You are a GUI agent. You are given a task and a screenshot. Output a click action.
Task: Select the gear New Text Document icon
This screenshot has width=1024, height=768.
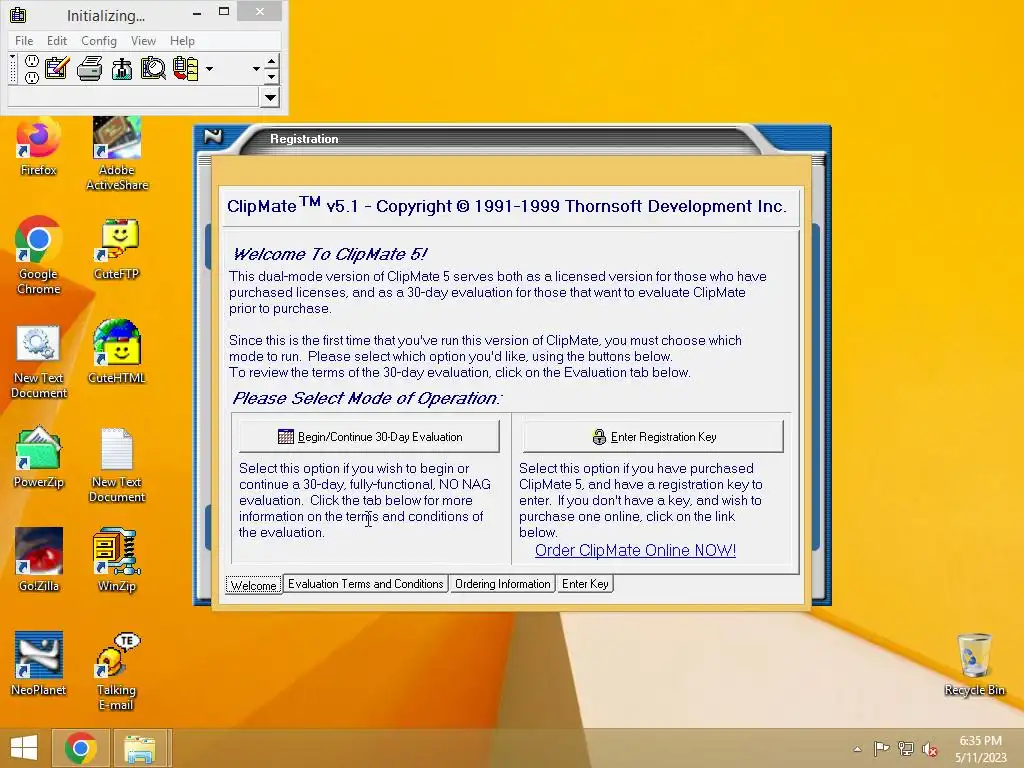(39, 362)
